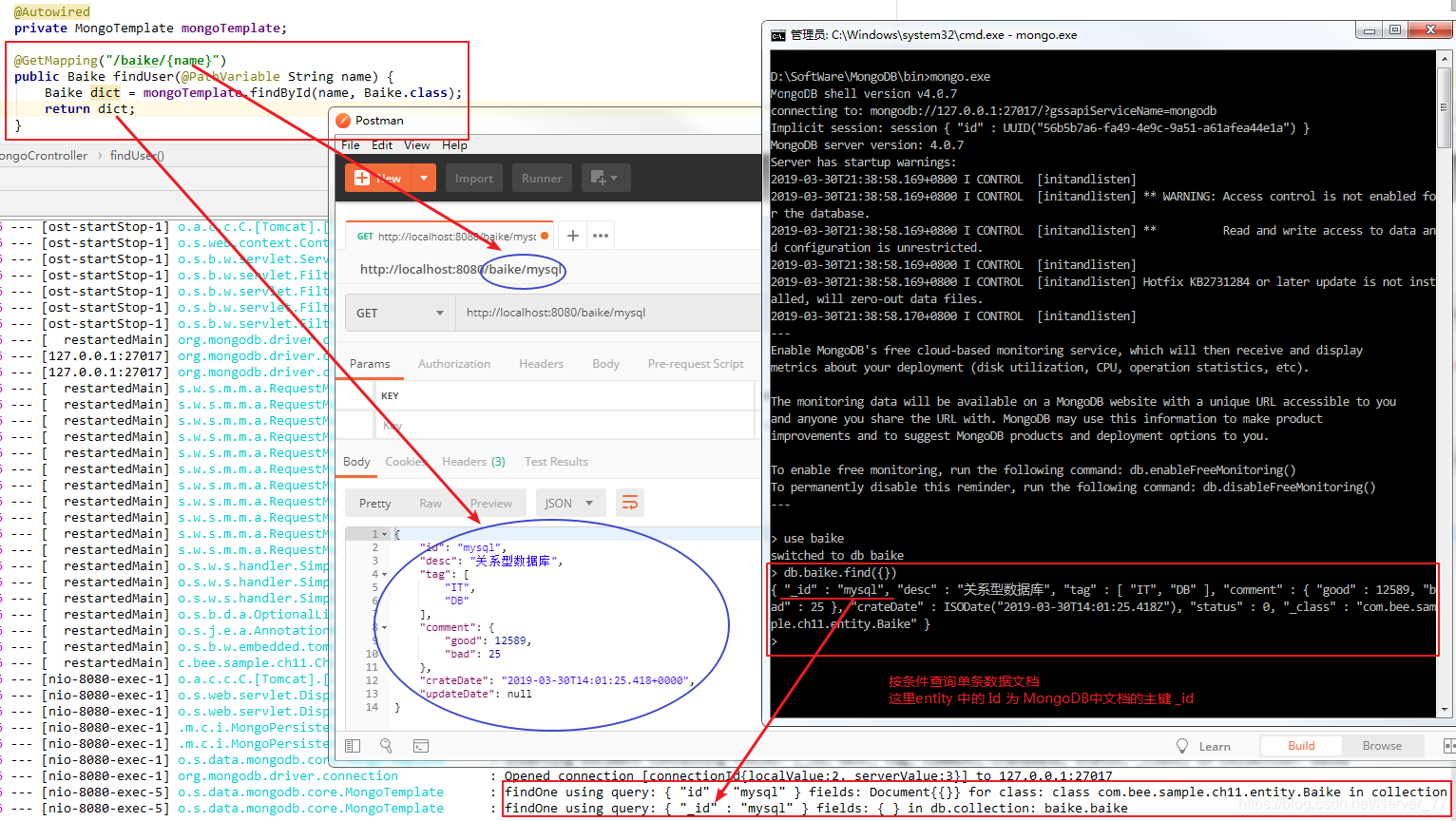Click the cmd.exe window title icon

coord(778,35)
